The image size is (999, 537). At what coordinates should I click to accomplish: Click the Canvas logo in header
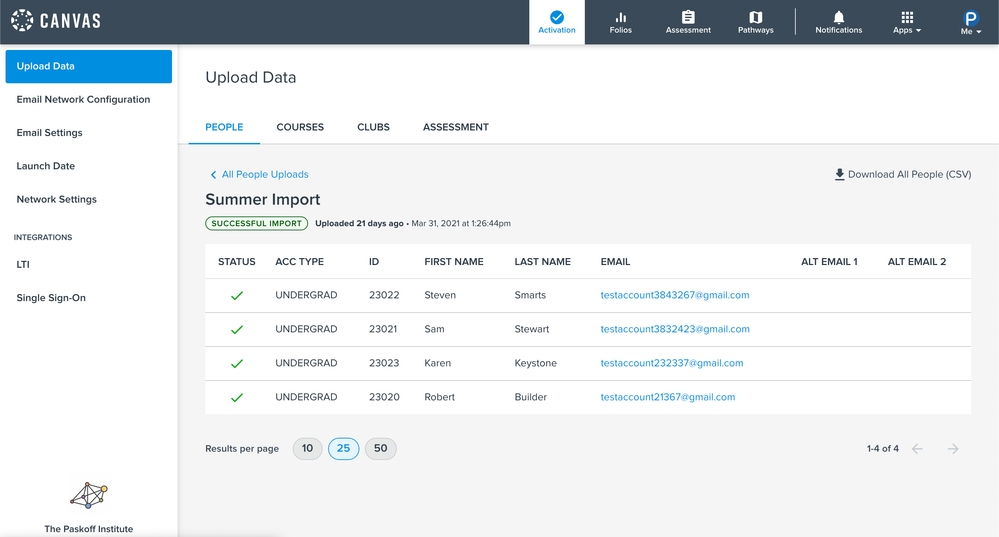pyautogui.click(x=56, y=21)
